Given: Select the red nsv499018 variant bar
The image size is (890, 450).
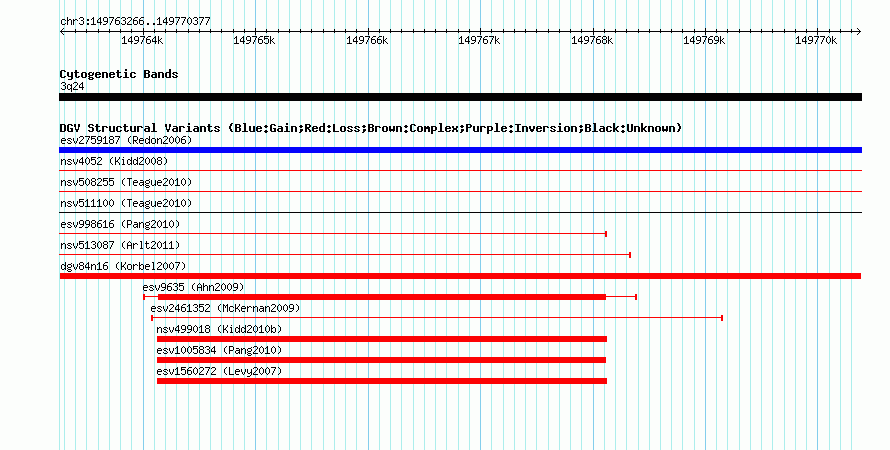Looking at the screenshot, I should [382, 339].
